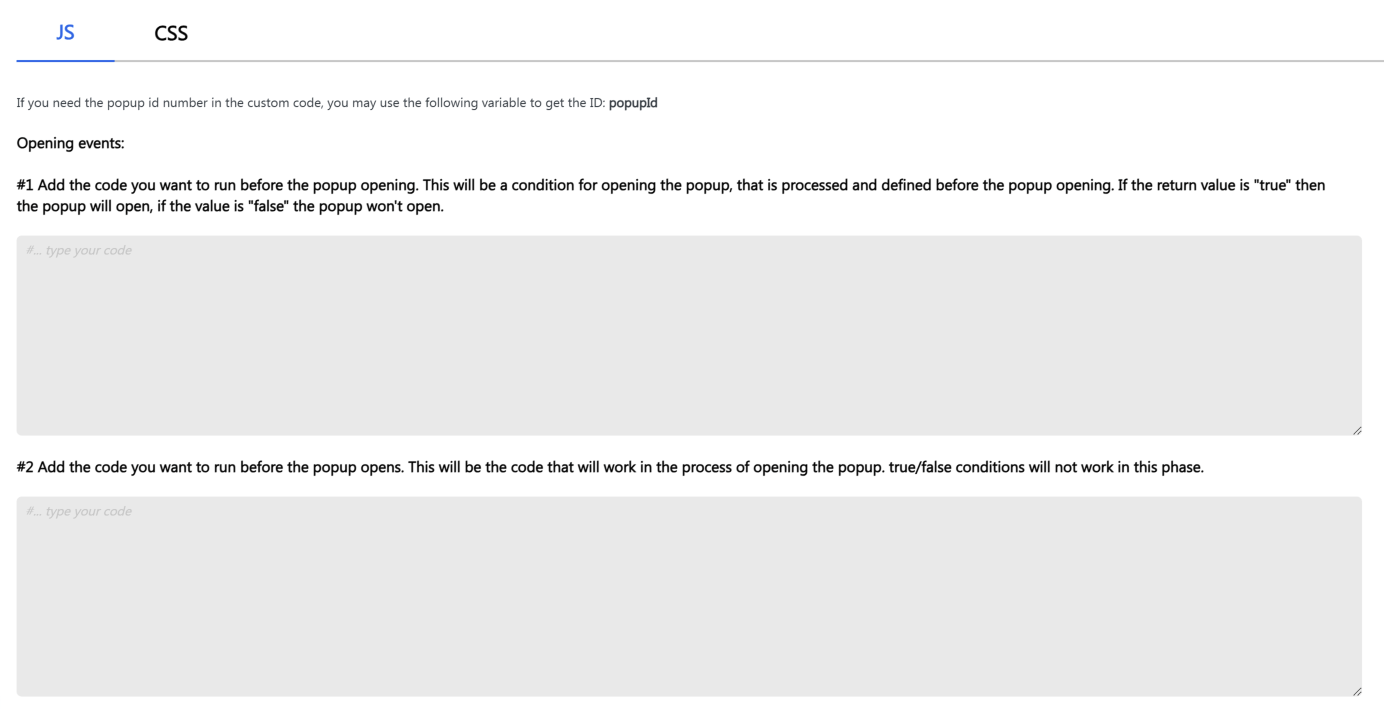Switch to the CSS tab

coord(171,33)
